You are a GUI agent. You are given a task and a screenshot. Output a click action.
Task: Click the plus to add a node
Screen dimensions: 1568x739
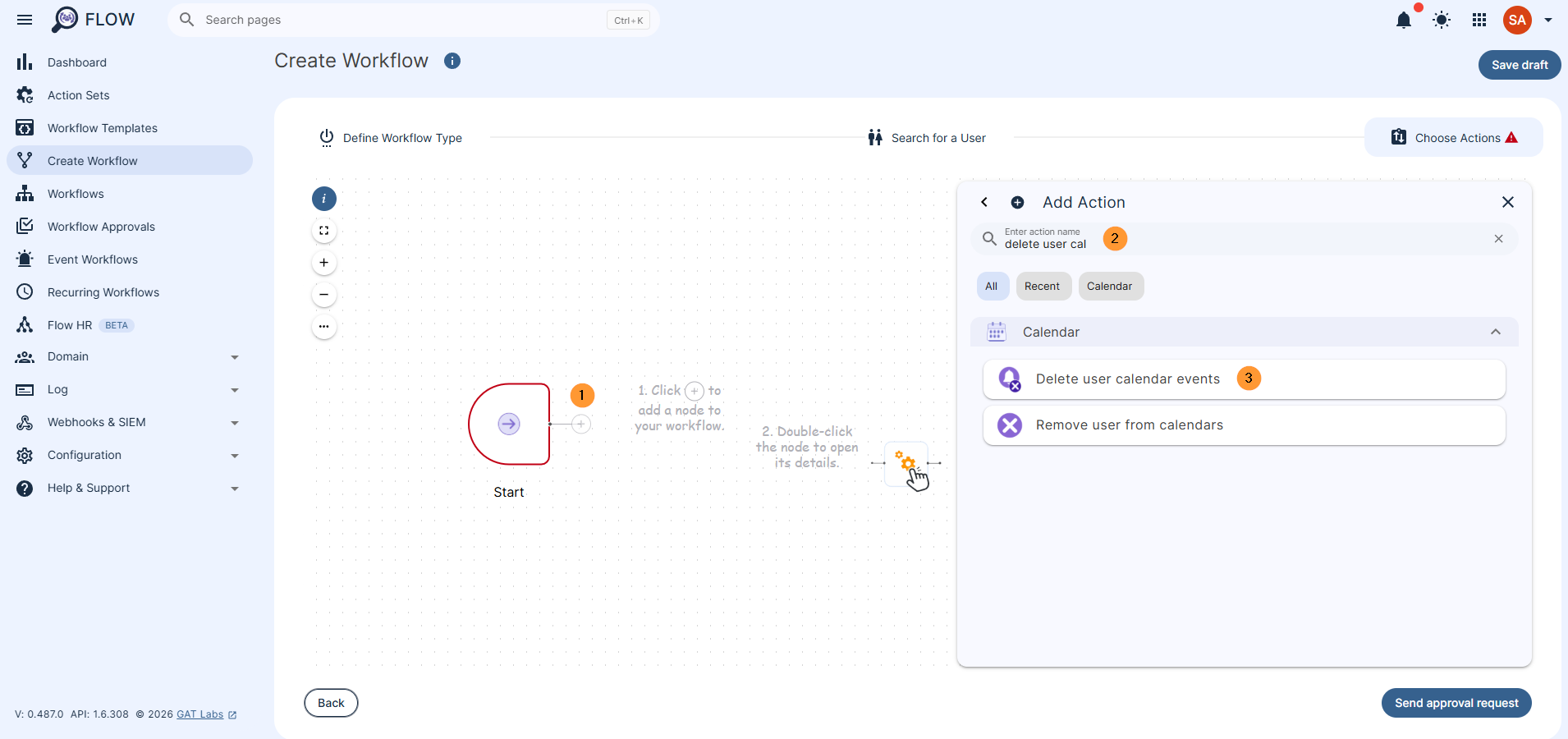click(x=581, y=424)
